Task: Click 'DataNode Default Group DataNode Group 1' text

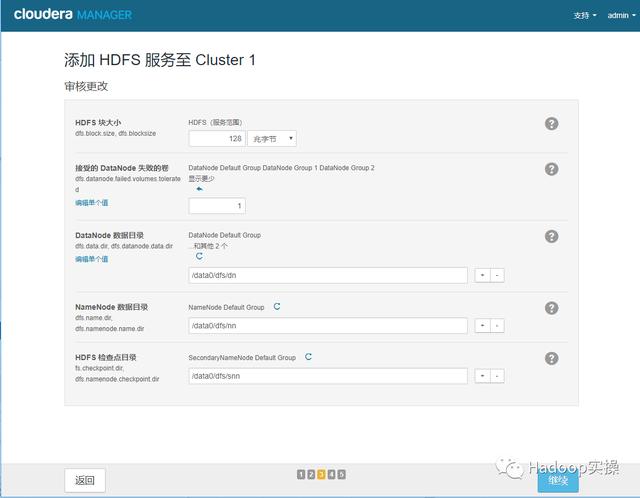Action: click(253, 168)
